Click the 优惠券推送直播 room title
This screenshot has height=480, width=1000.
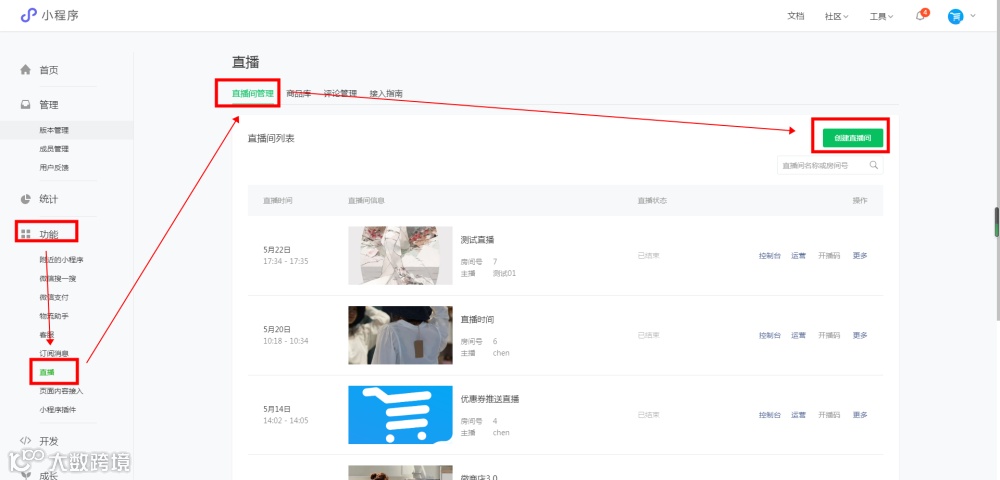pos(490,399)
